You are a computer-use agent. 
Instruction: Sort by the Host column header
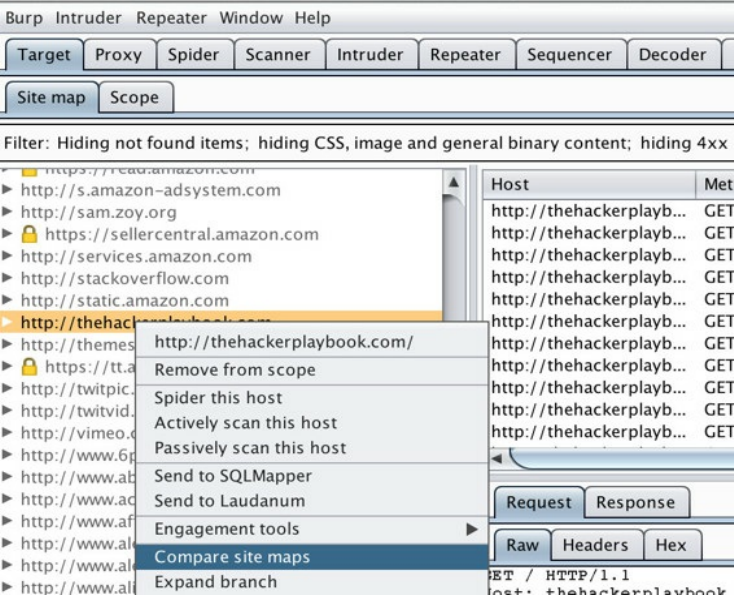[x=589, y=184]
